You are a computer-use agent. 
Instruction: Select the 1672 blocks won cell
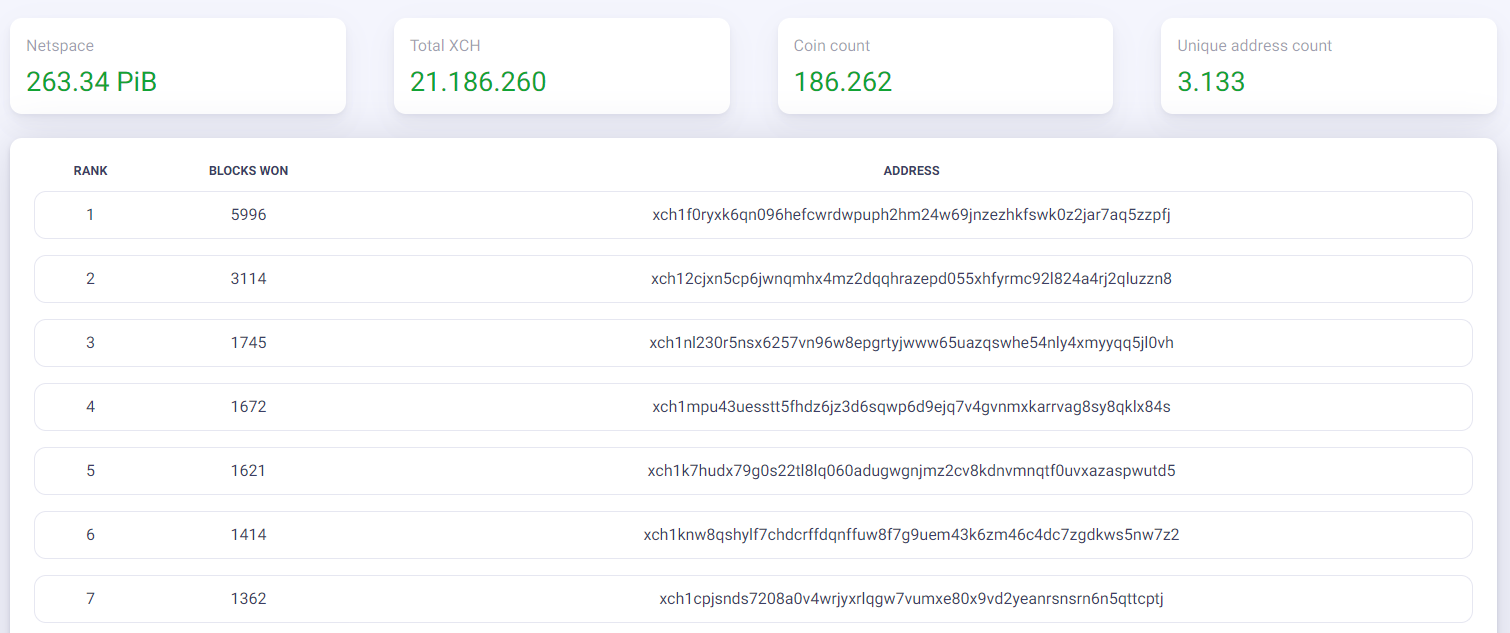coord(249,407)
